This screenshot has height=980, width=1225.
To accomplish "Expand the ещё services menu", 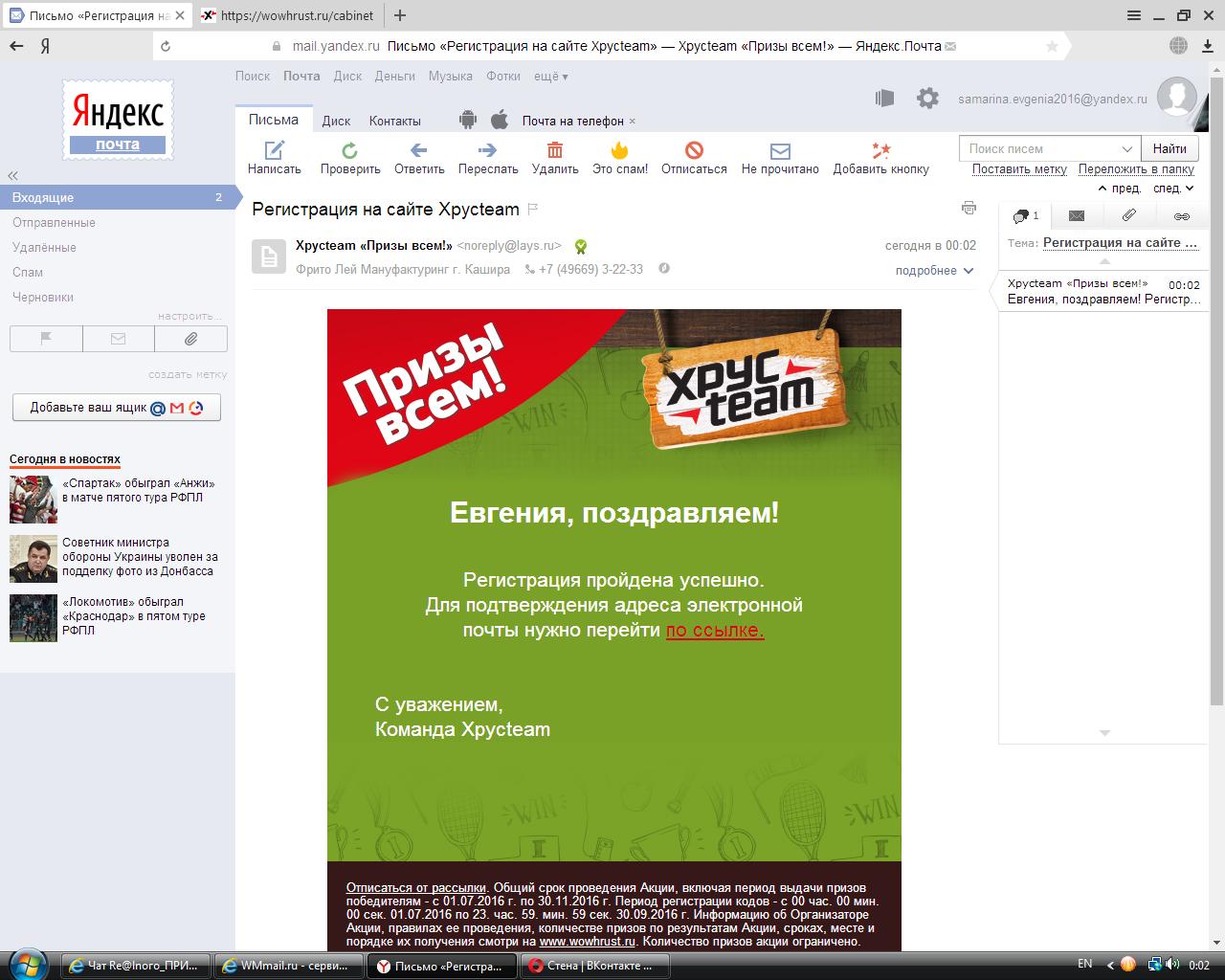I will [x=551, y=76].
